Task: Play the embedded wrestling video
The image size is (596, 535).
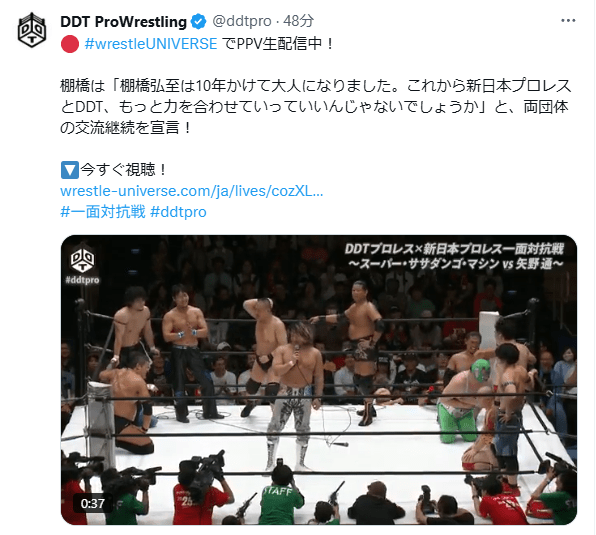Action: point(319,380)
